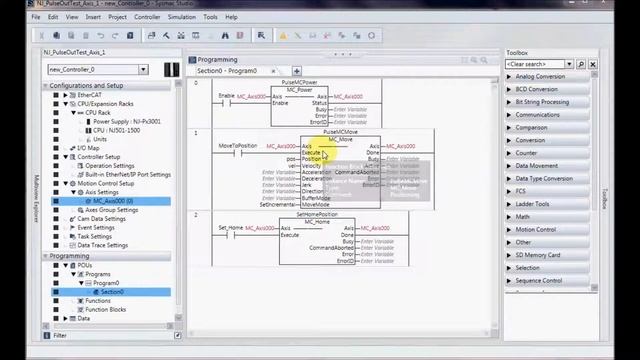Click the Delete trash toolbar icon
This screenshot has height=360, width=640.
86,36
